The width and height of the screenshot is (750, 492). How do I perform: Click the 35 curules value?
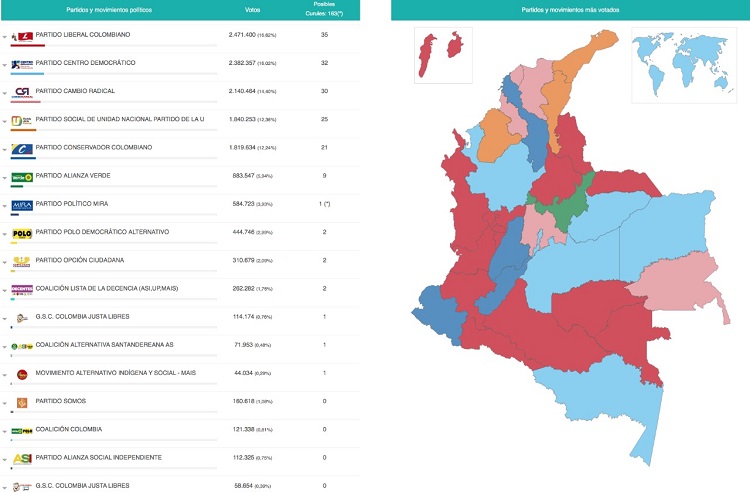(324, 35)
